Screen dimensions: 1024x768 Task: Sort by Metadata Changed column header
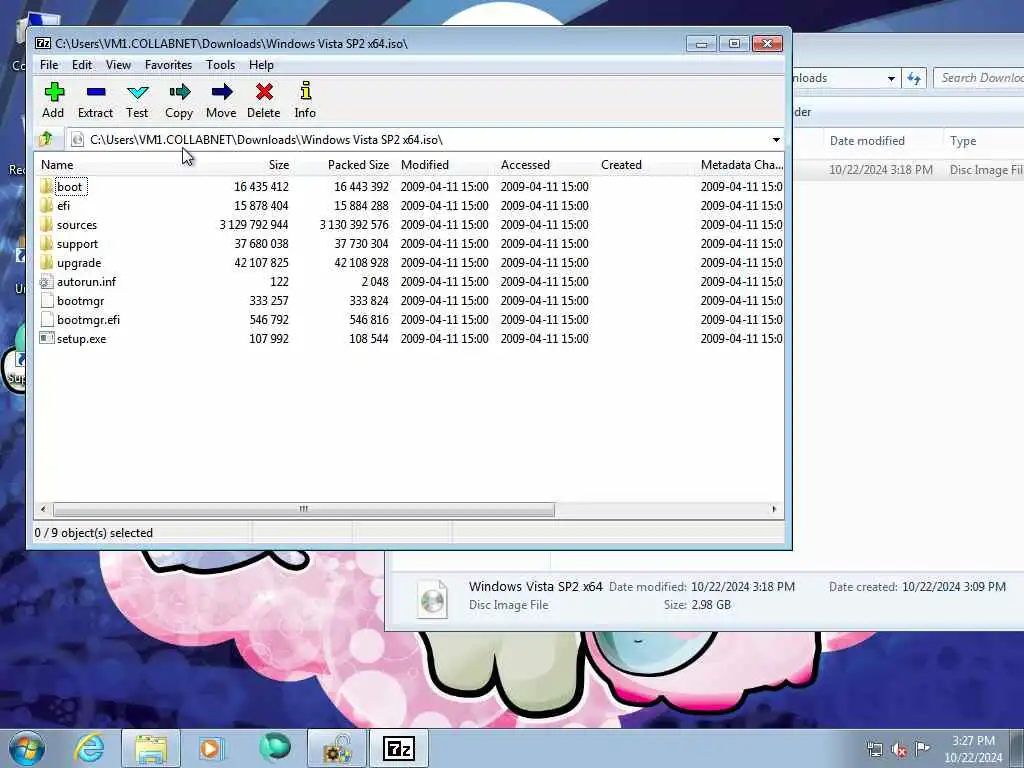coord(741,165)
